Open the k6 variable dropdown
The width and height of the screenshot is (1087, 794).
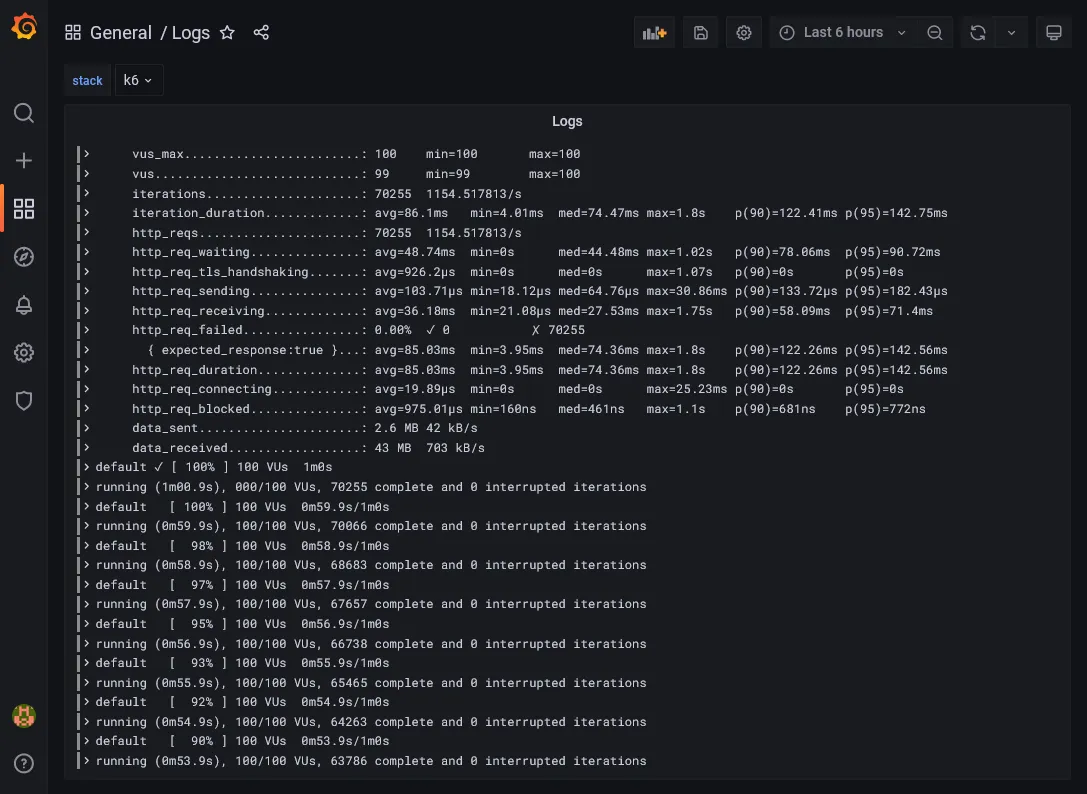[x=138, y=80]
